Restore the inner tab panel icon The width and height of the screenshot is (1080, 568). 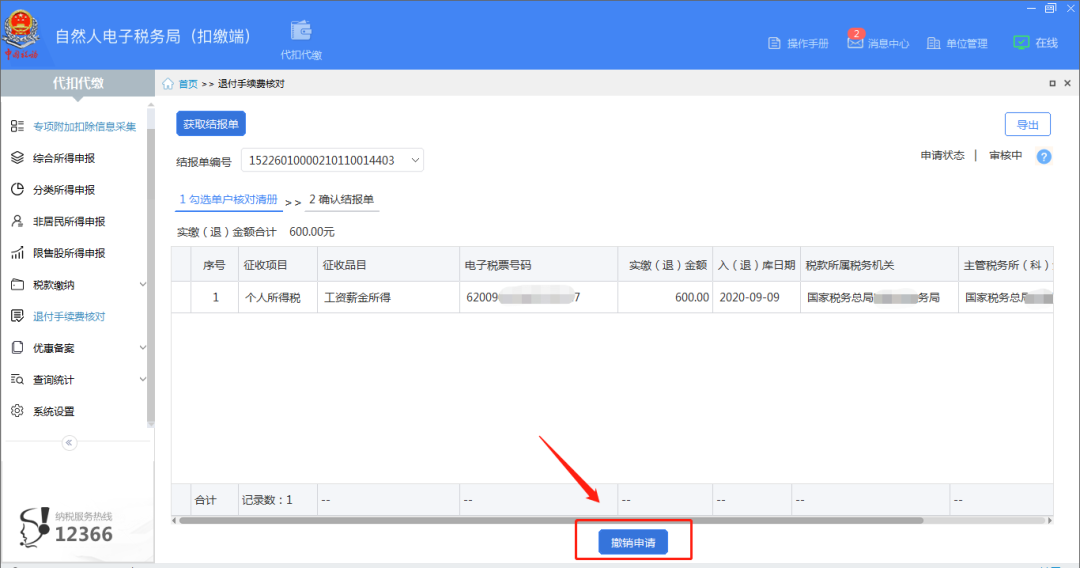click(1052, 83)
